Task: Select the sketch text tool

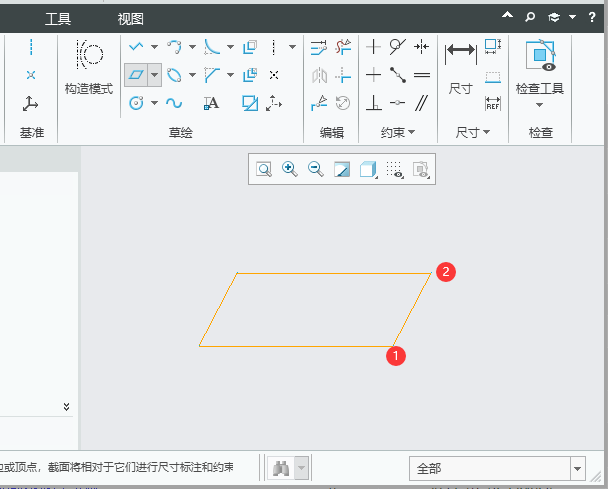Action: [211, 102]
